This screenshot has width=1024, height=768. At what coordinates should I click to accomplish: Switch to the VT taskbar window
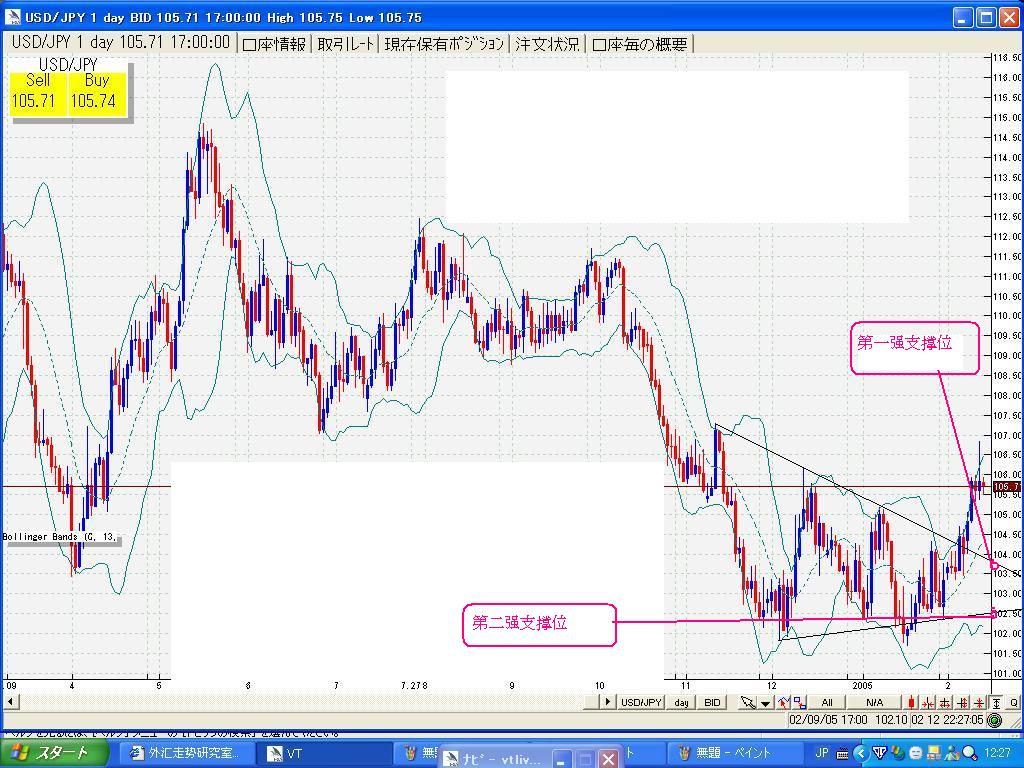pyautogui.click(x=325, y=754)
